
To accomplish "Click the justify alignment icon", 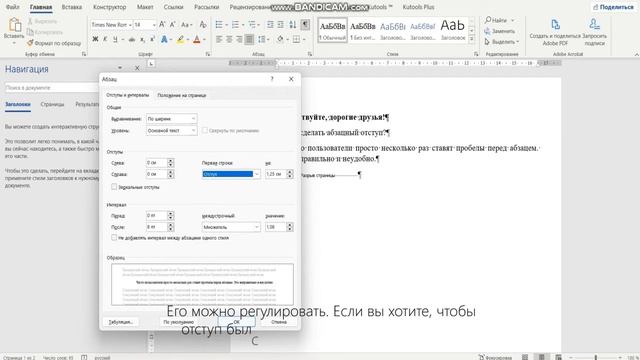I will point(249,40).
